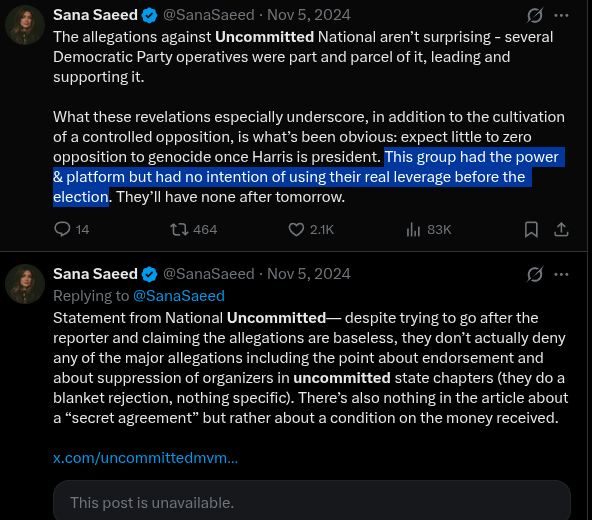Click Grok icon on the reply tweet
This screenshot has height=520, width=592.
coord(535,274)
